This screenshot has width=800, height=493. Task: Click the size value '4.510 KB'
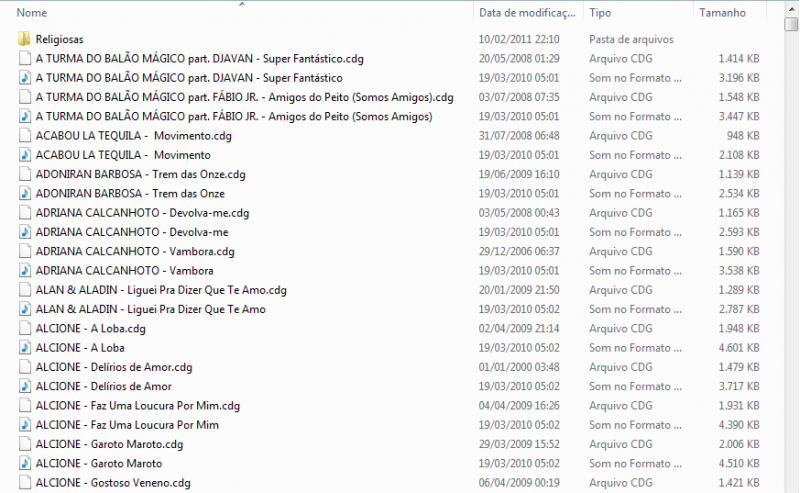coord(739,463)
